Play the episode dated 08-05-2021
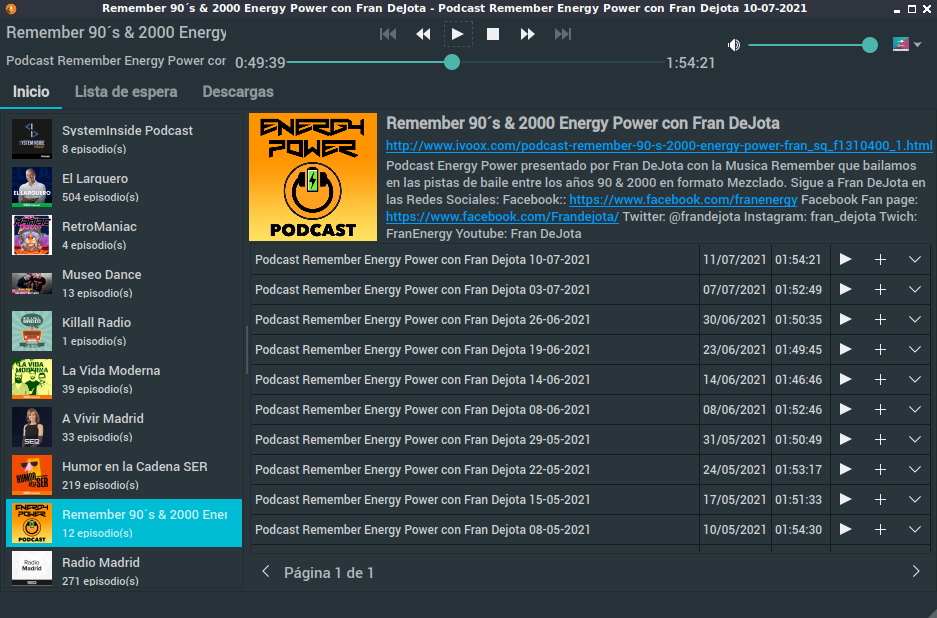Screen dimensions: 937x618 (845, 530)
